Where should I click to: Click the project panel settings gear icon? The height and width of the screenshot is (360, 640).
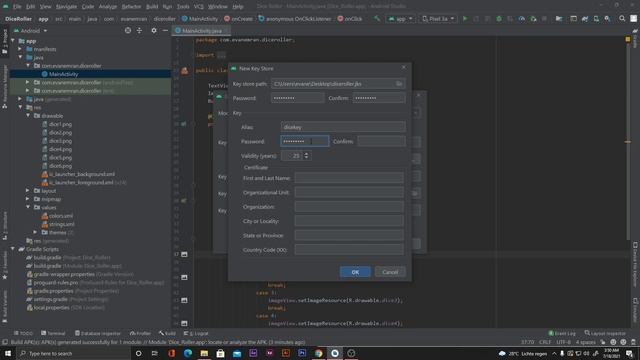click(154, 31)
